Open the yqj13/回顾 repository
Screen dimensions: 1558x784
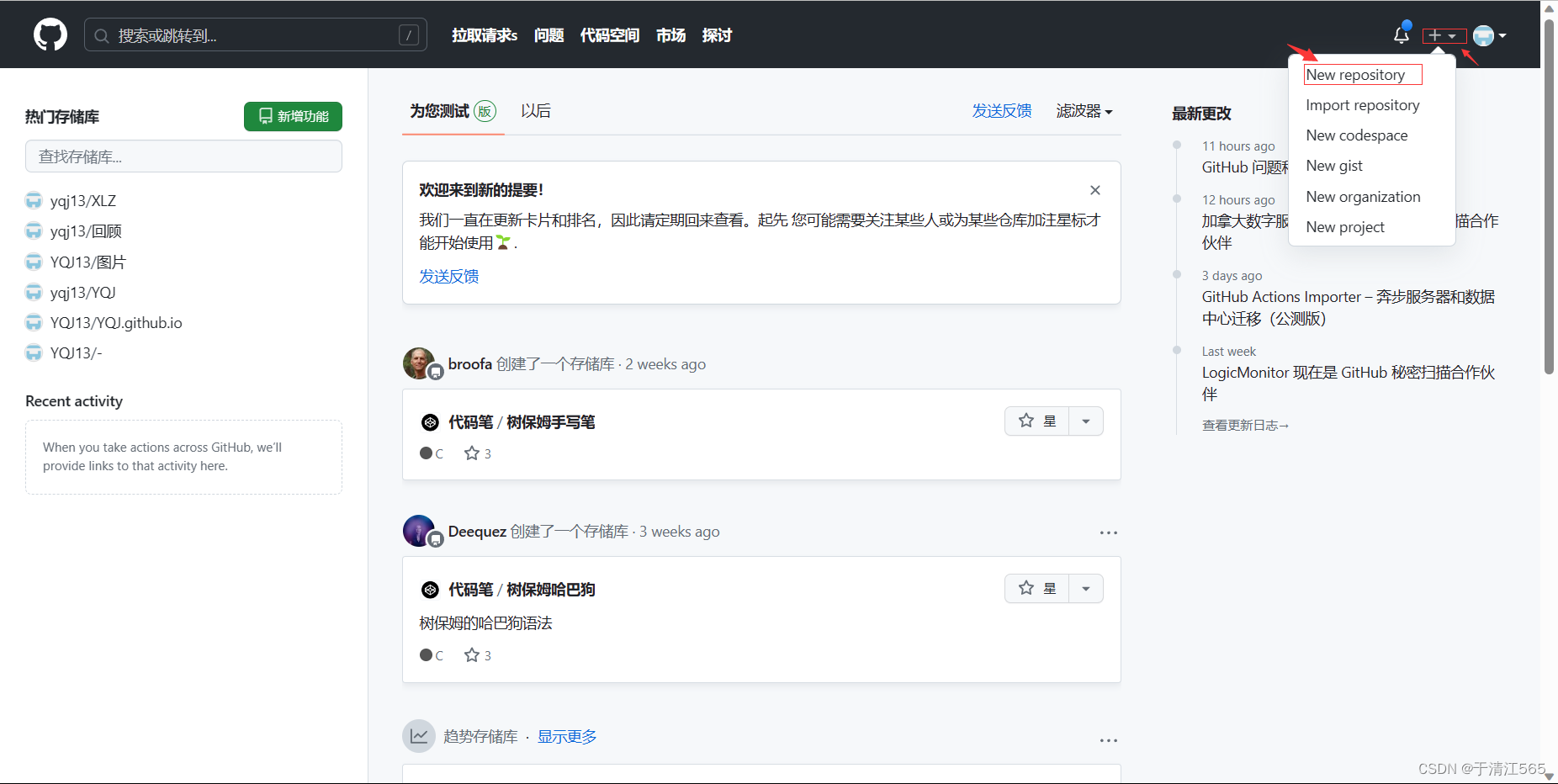click(x=86, y=231)
